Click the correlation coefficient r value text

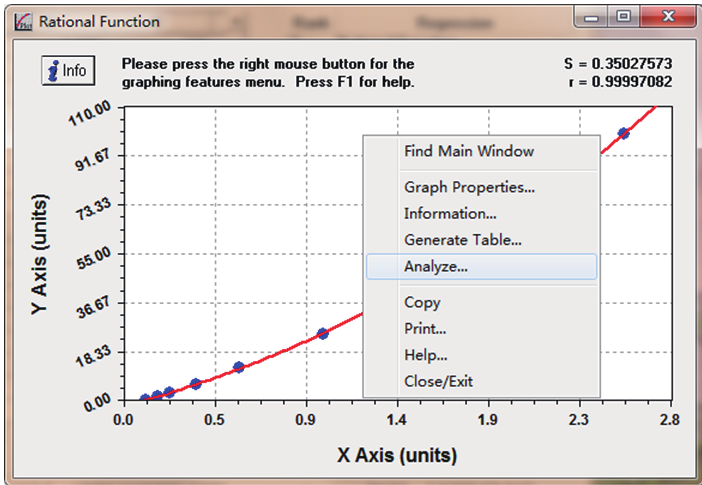pyautogui.click(x=618, y=82)
